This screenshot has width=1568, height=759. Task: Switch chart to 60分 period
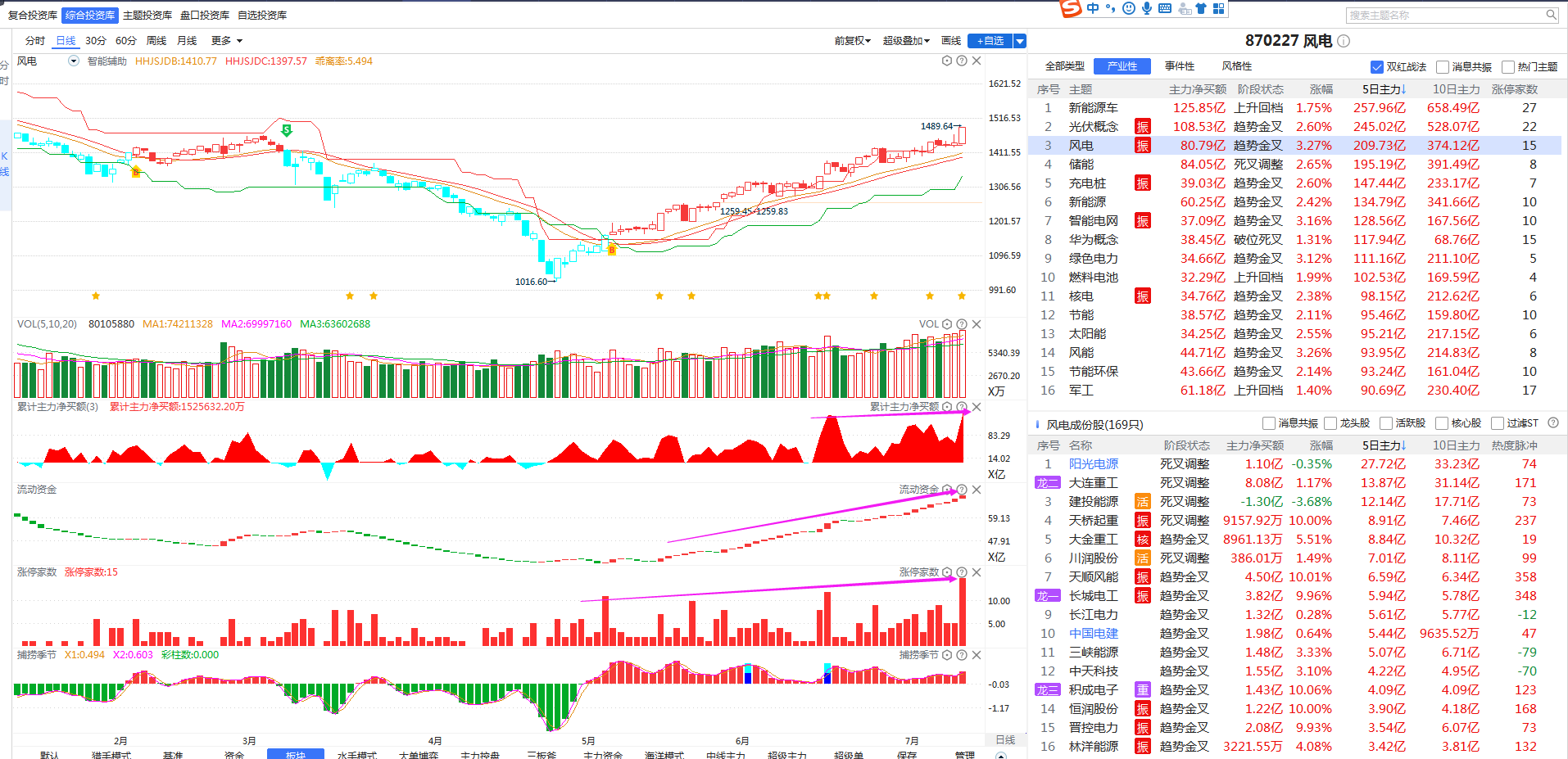[x=126, y=41]
